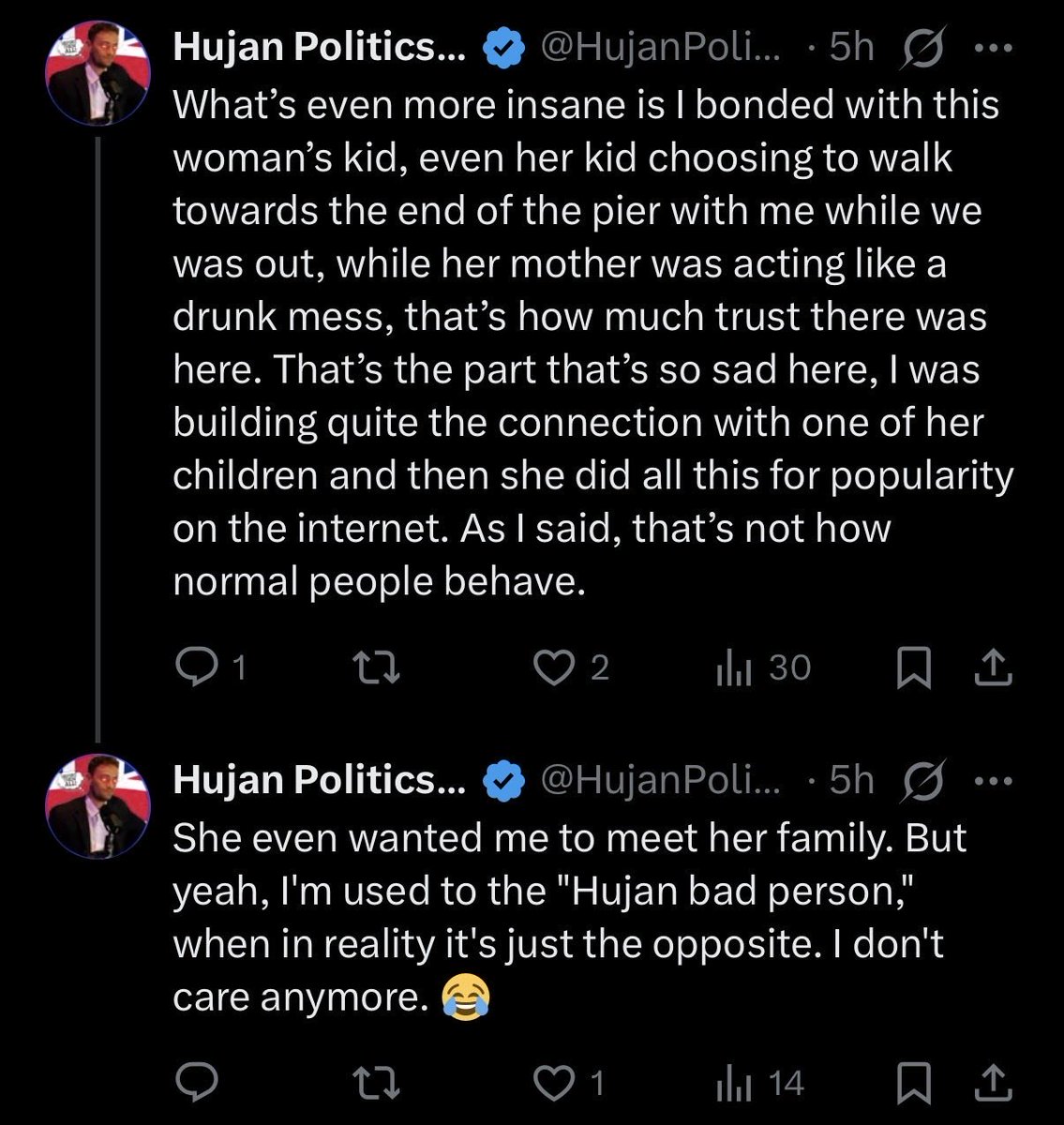Viewport: 1064px width, 1125px height.
Task: Reply to the 'Hujan bad person' tweet
Action: pos(197,1084)
